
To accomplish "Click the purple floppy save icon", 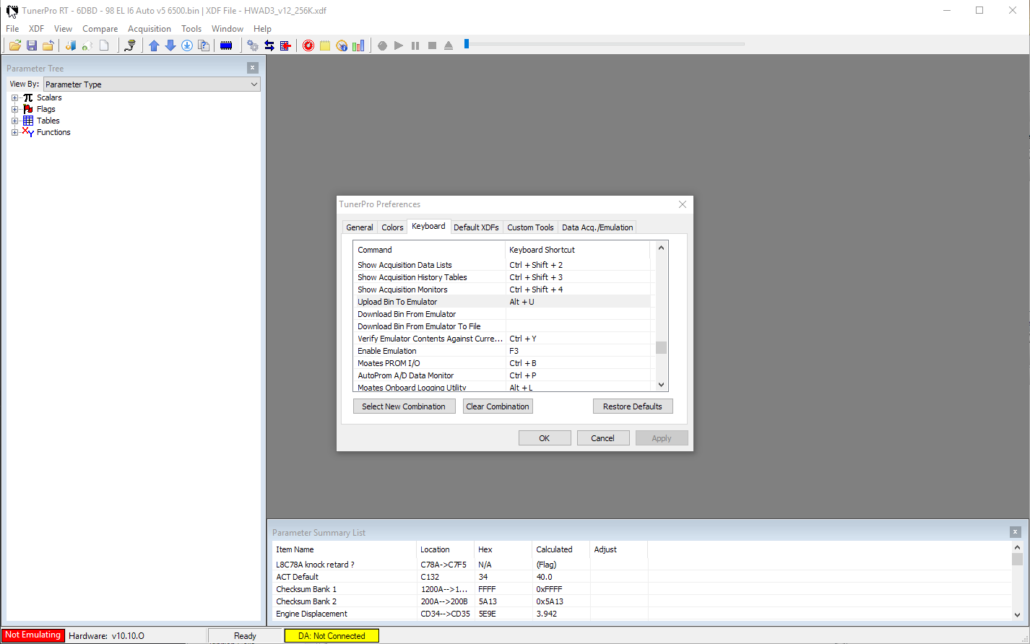I will pyautogui.click(x=32, y=45).
